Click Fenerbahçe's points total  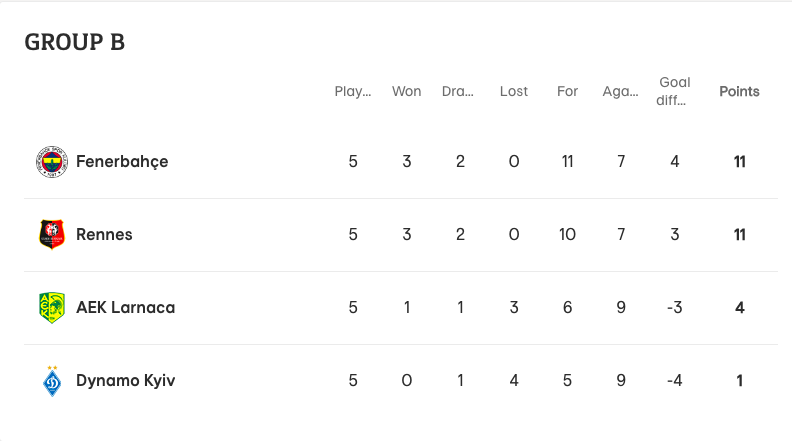click(740, 162)
